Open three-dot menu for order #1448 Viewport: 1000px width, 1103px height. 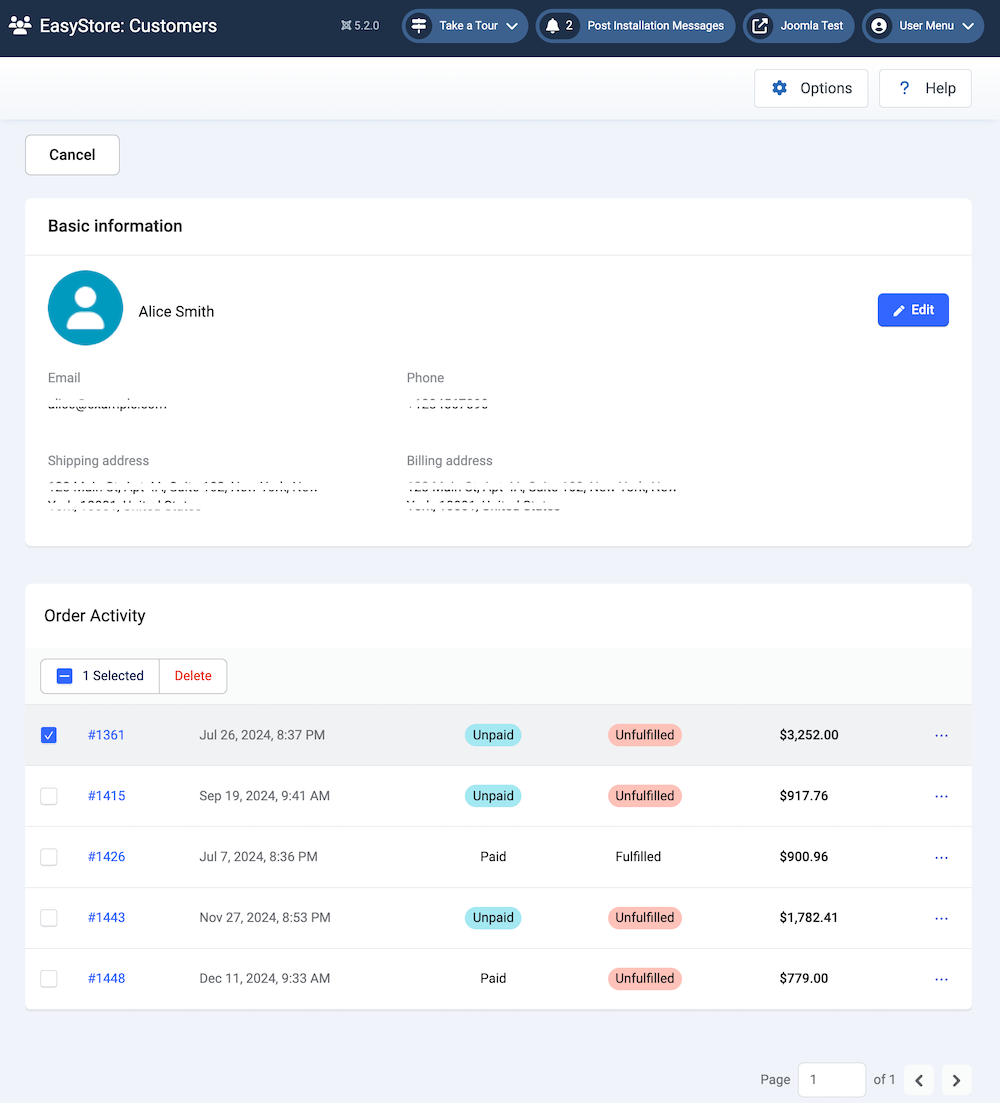tap(940, 979)
